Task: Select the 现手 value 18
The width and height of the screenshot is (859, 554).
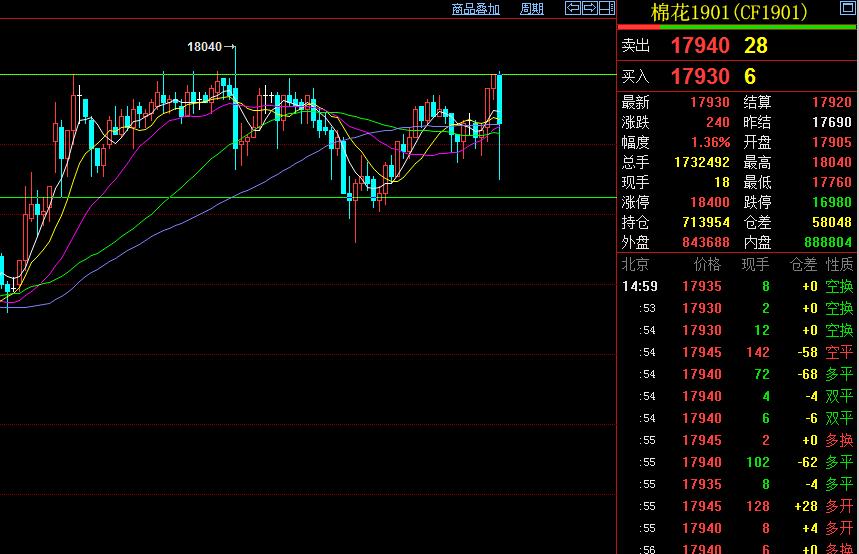Action: click(x=722, y=182)
